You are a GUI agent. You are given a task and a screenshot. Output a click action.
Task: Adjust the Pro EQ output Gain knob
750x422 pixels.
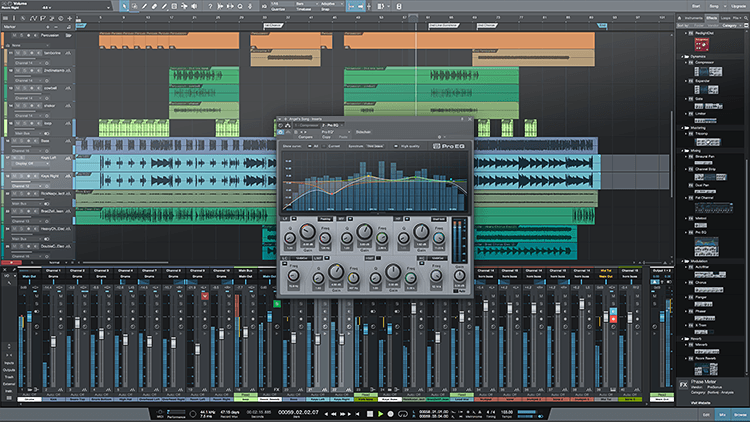pos(459,276)
